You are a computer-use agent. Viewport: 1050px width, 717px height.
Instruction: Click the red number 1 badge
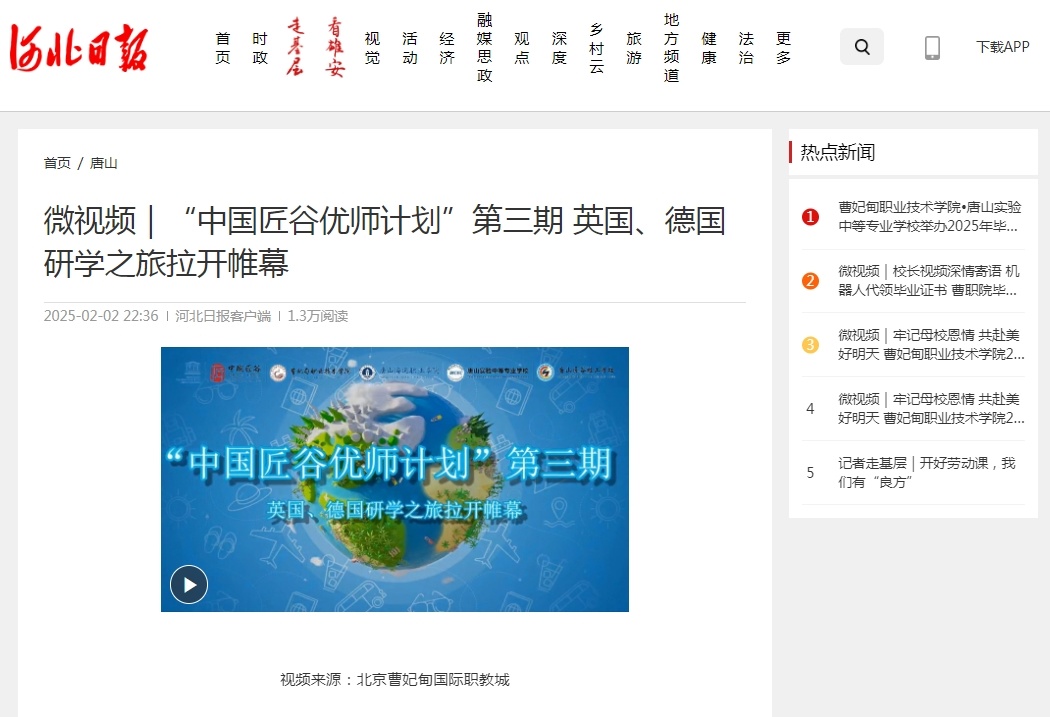click(810, 217)
